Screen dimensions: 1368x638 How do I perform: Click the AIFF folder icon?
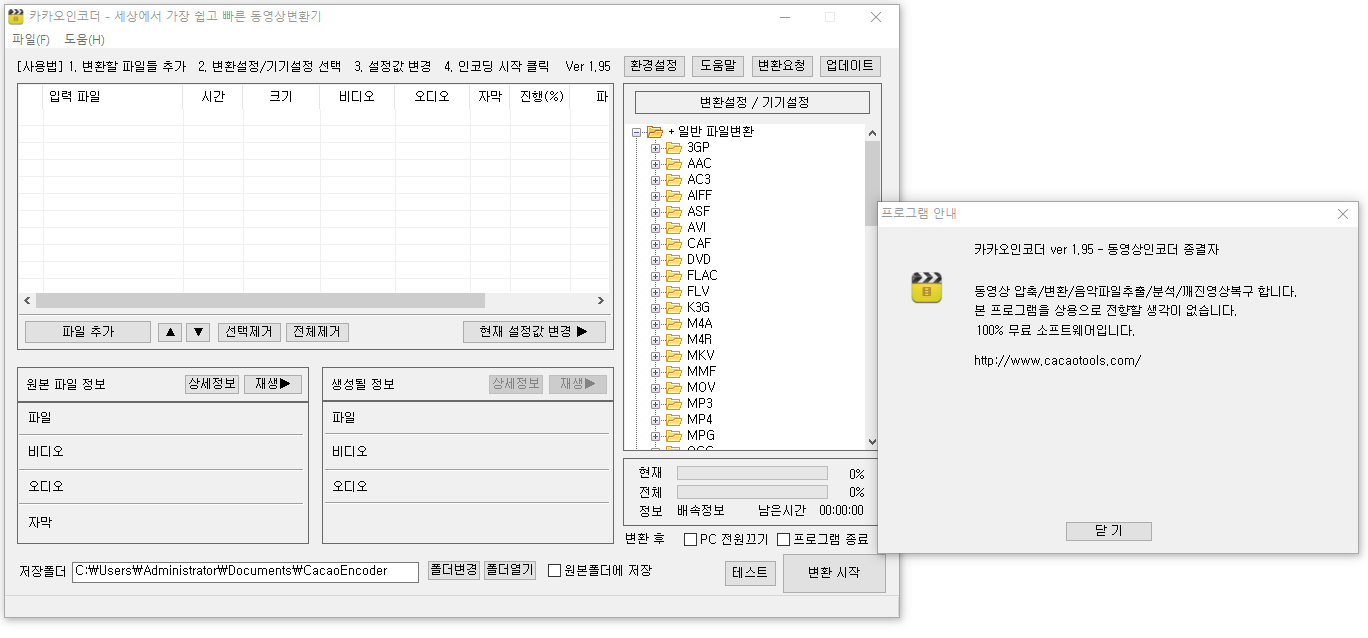tap(673, 196)
